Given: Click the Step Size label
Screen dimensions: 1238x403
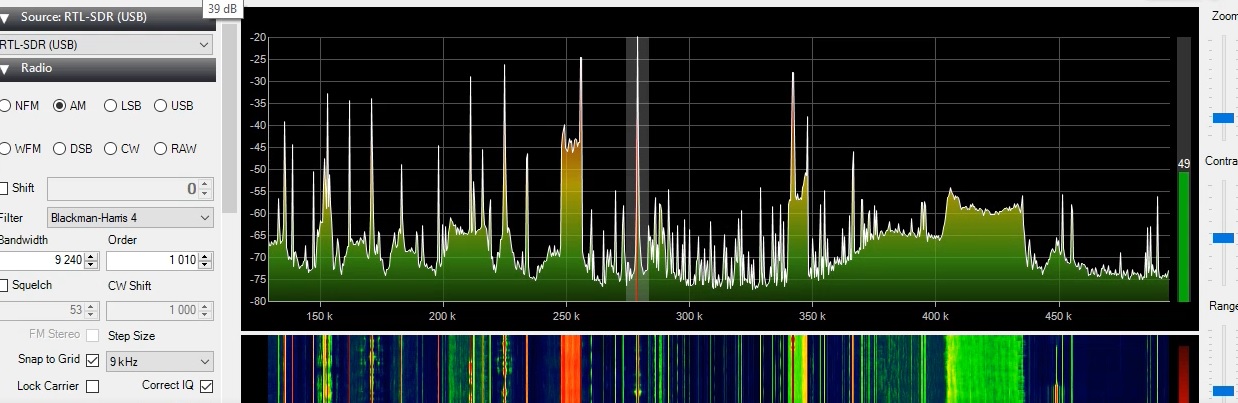Looking at the screenshot, I should click(x=131, y=336).
